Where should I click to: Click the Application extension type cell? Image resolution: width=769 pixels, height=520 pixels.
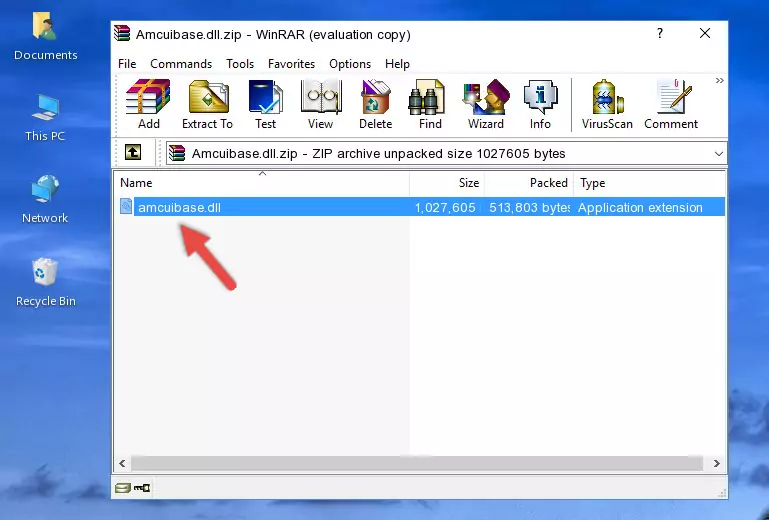(640, 208)
